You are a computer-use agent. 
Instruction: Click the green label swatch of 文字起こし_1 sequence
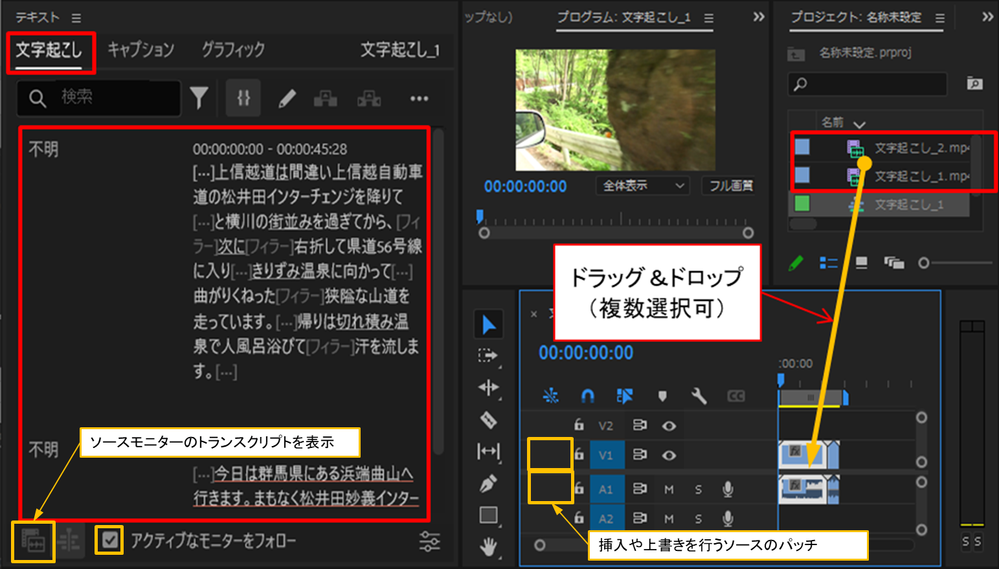click(802, 204)
